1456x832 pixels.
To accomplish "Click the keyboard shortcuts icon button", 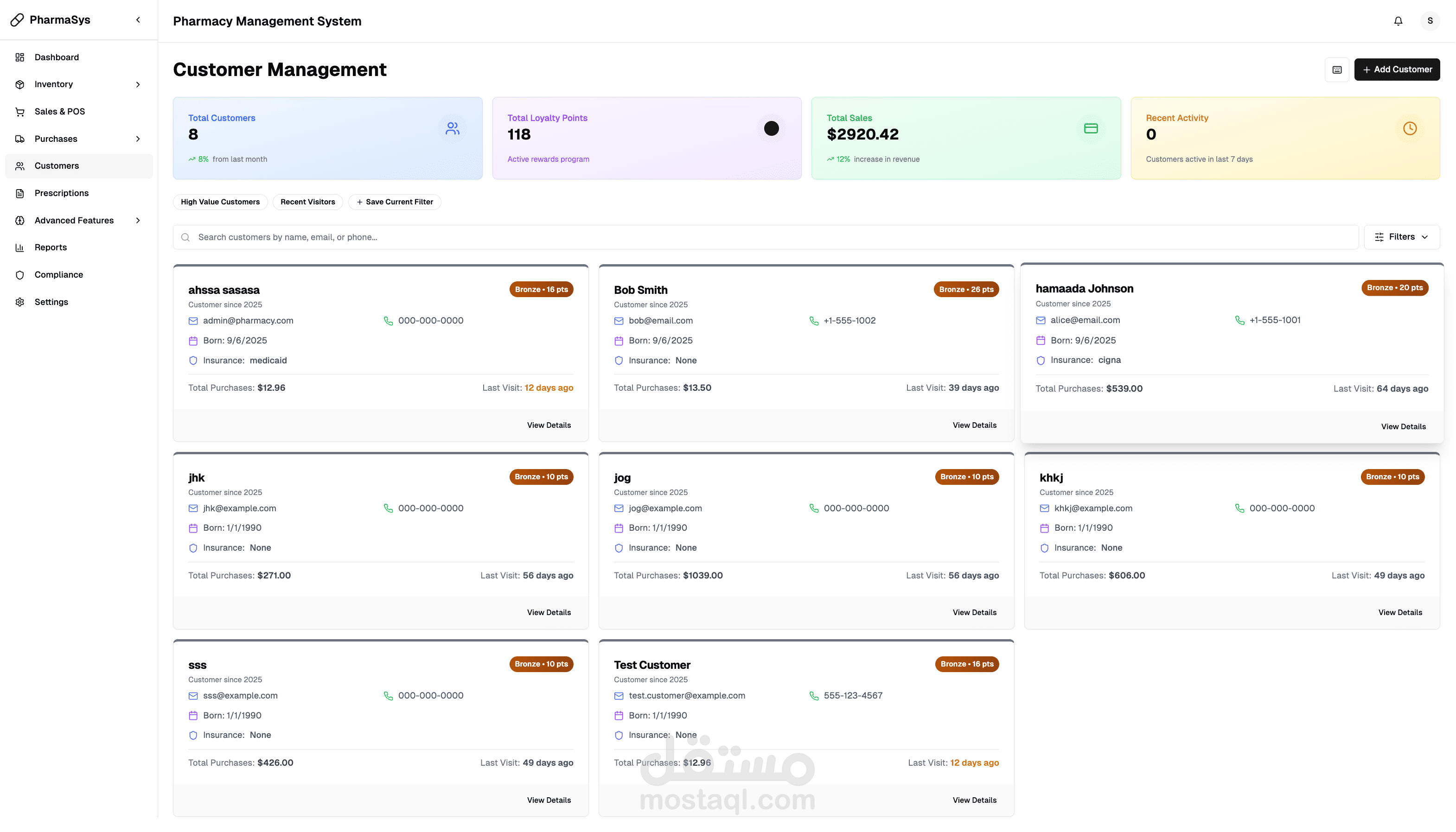I will tap(1336, 70).
